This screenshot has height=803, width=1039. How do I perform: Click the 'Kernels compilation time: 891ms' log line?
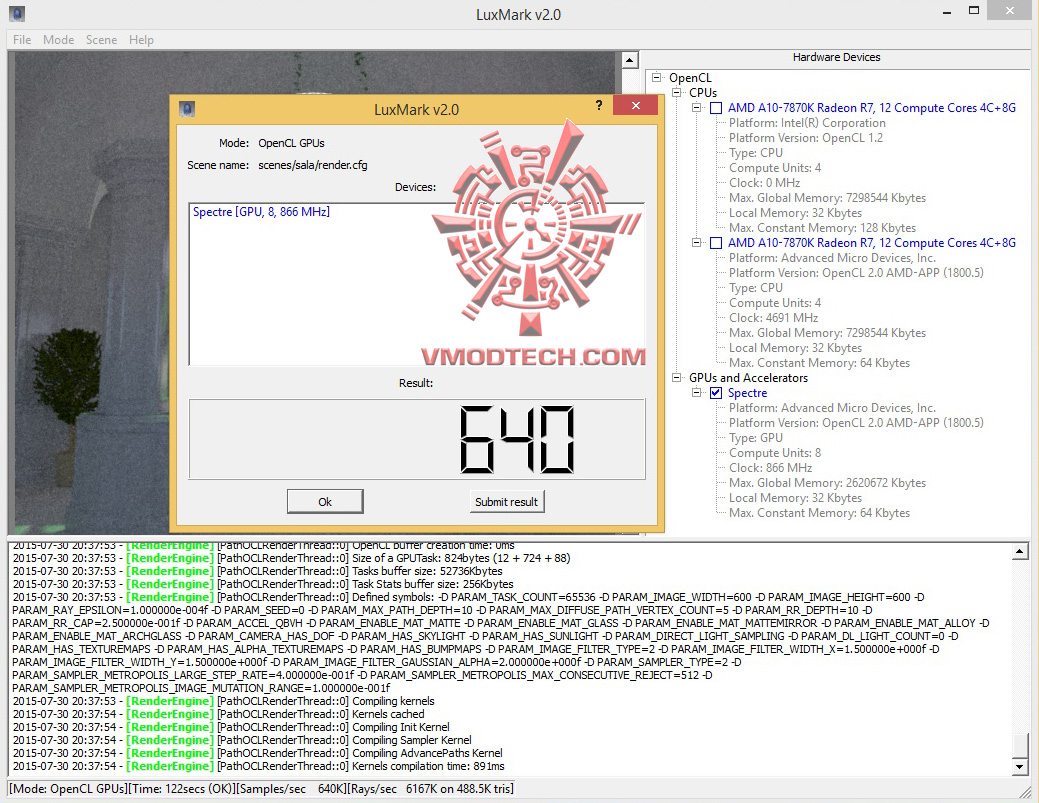pyautogui.click(x=258, y=766)
